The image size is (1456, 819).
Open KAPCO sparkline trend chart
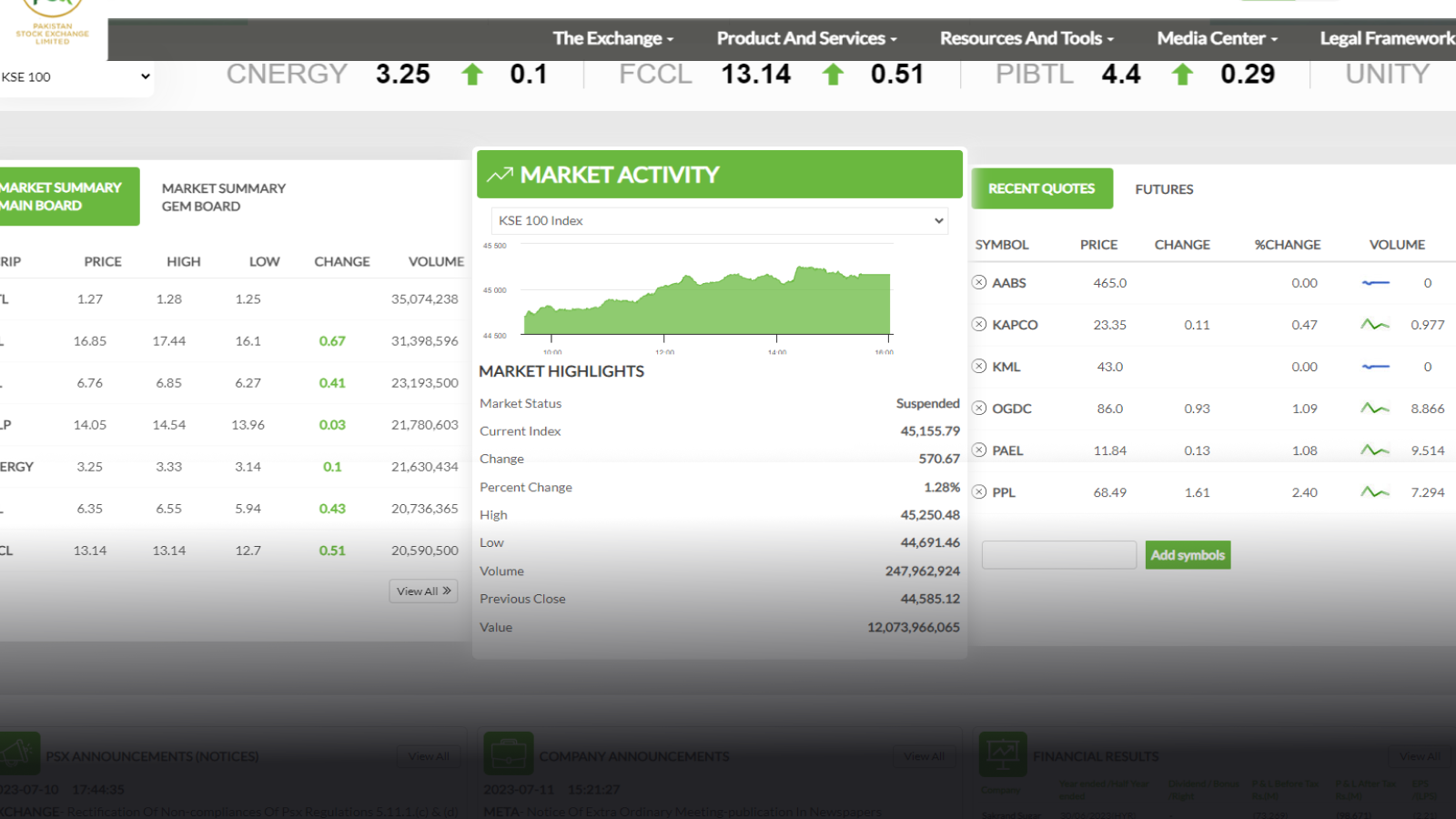(x=1375, y=324)
